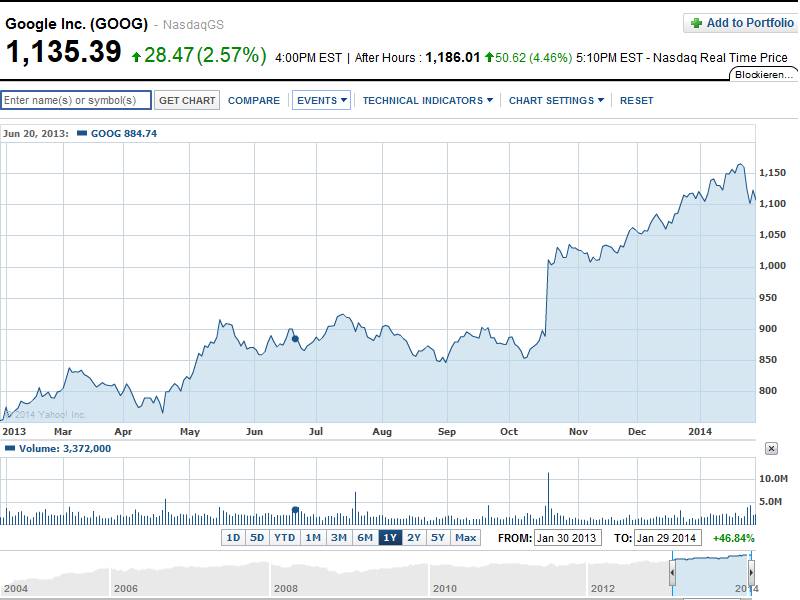Click the Google Inc. (GOOG) title

[x=77, y=24]
